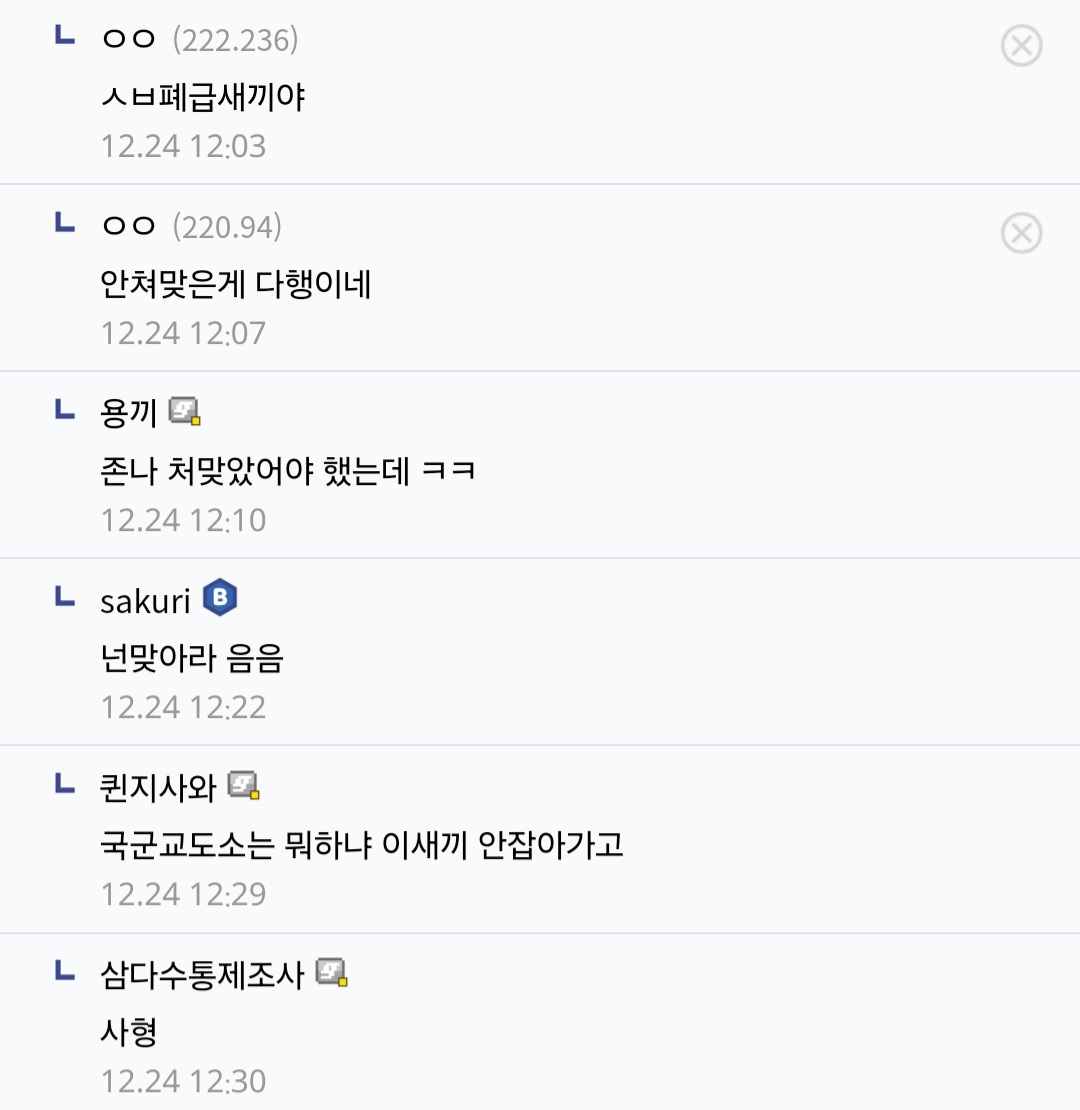The height and width of the screenshot is (1110, 1080).
Task: Click the comment text "안쳐맞은게 다행이네"
Action: click(x=236, y=285)
